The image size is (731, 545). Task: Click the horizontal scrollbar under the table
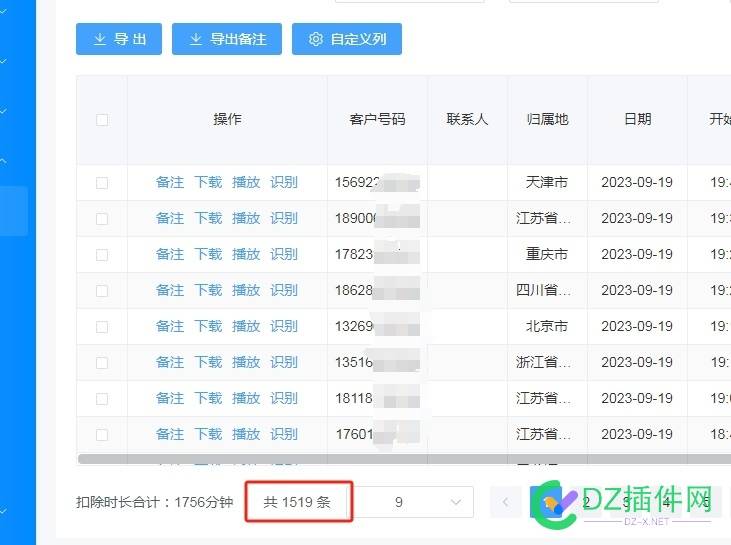point(405,459)
